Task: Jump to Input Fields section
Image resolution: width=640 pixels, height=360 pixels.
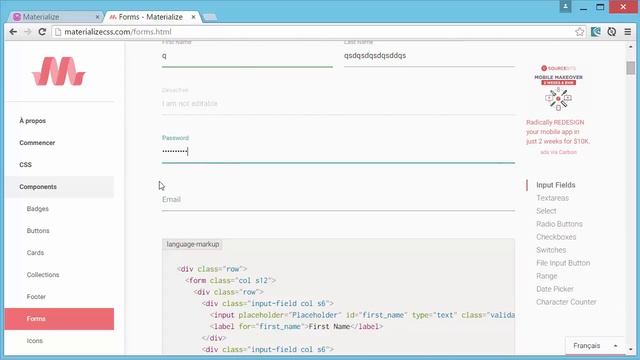Action: 556,185
